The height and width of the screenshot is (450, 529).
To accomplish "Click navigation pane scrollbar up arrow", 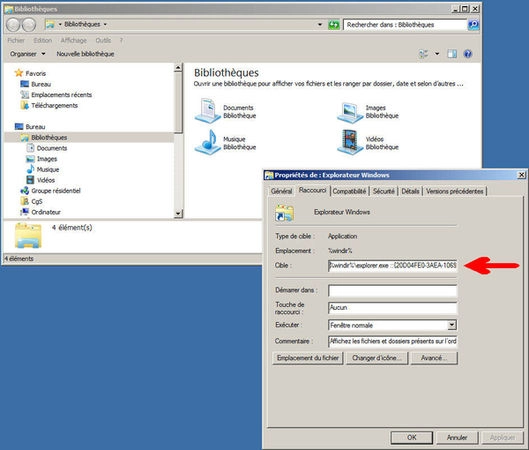I will tap(178, 67).
